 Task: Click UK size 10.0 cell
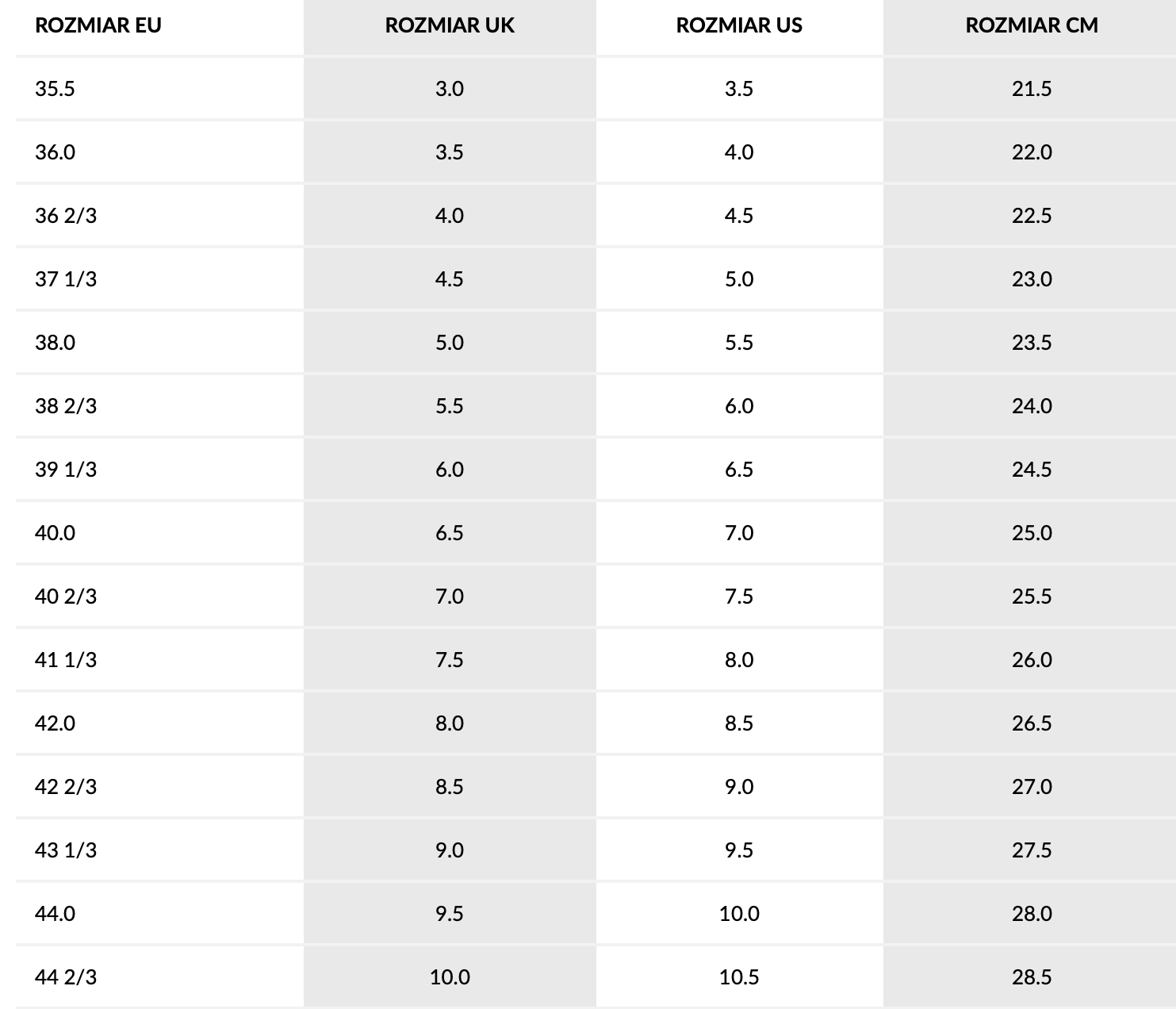[x=450, y=976]
